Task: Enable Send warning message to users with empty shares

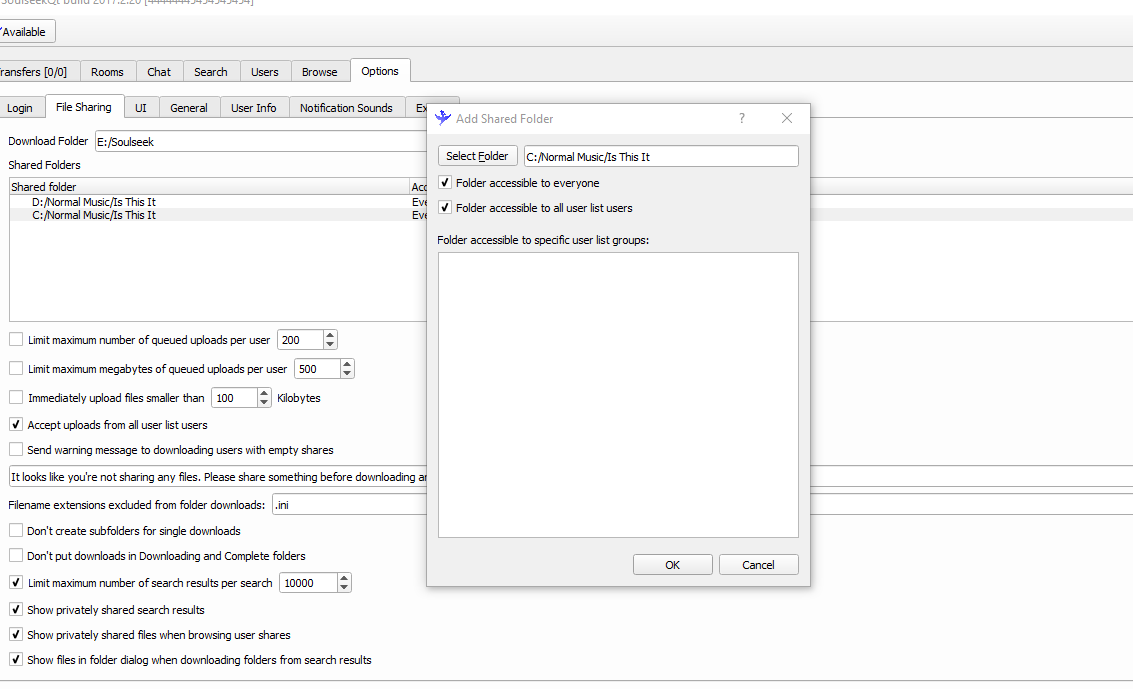Action: click(16, 449)
